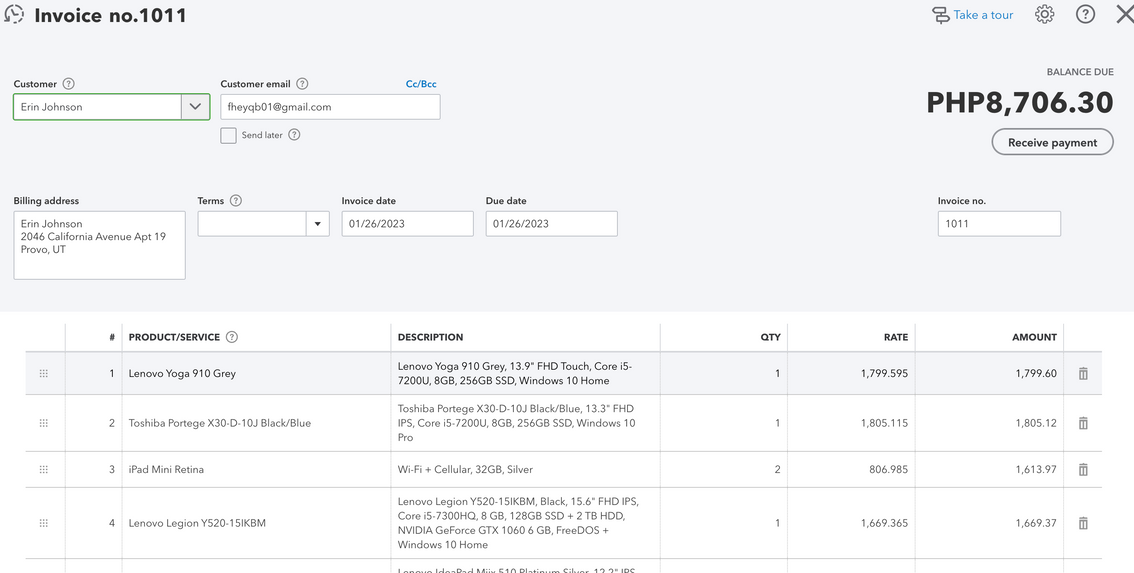Close the invoice with the X icon
Image resolution: width=1134 pixels, height=573 pixels.
click(x=1124, y=14)
